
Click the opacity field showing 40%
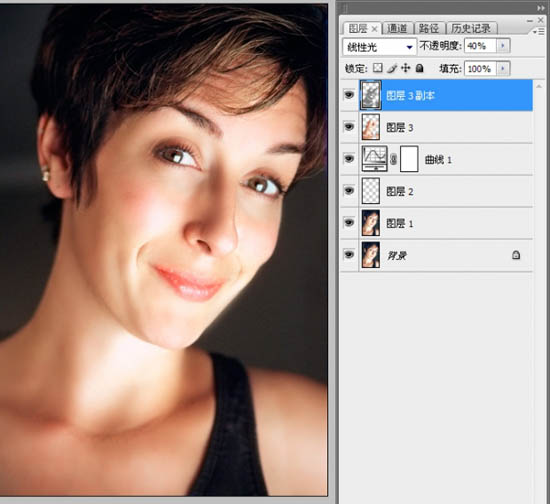(480, 46)
